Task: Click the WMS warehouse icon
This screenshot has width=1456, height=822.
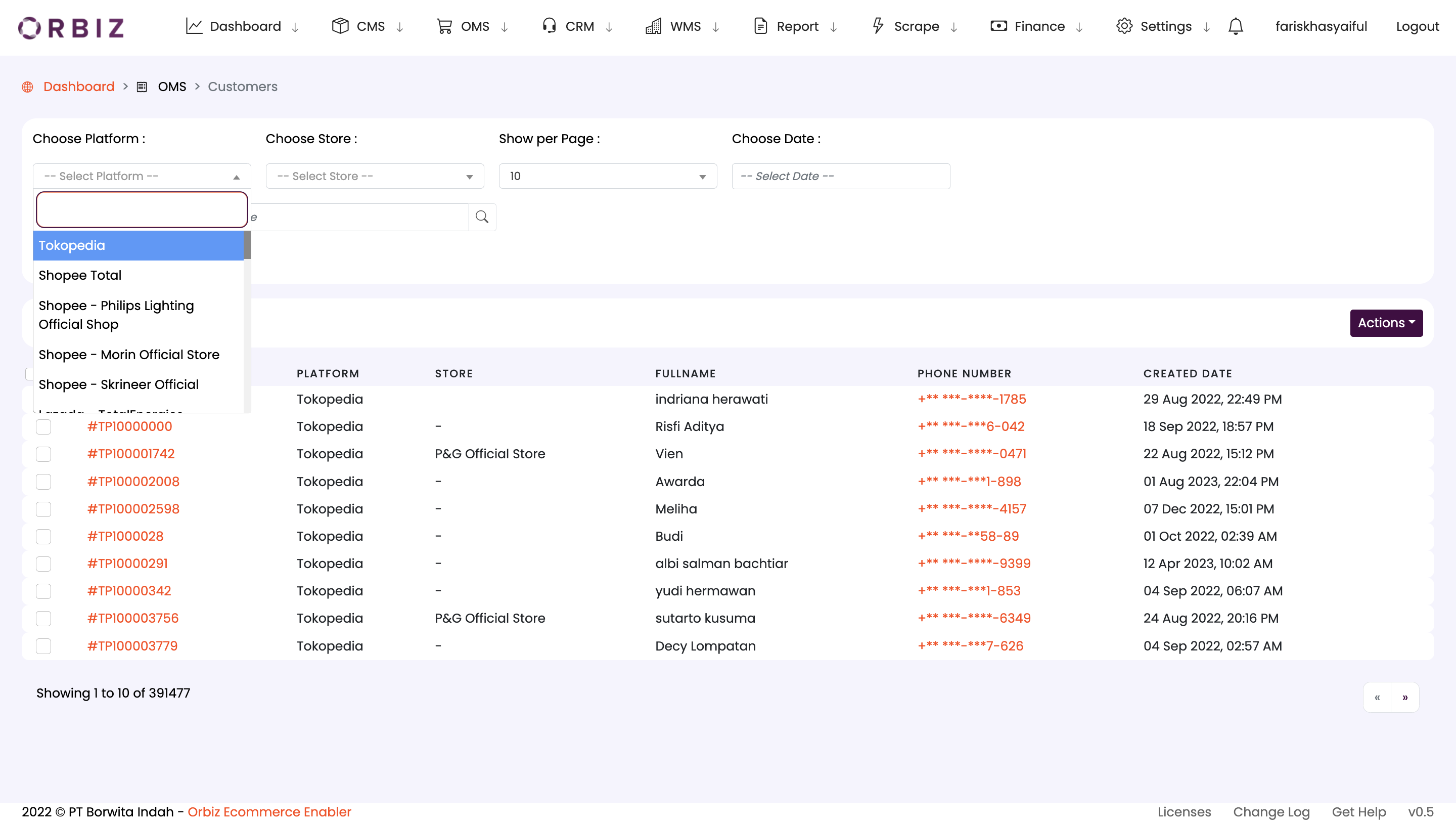Action: point(653,26)
